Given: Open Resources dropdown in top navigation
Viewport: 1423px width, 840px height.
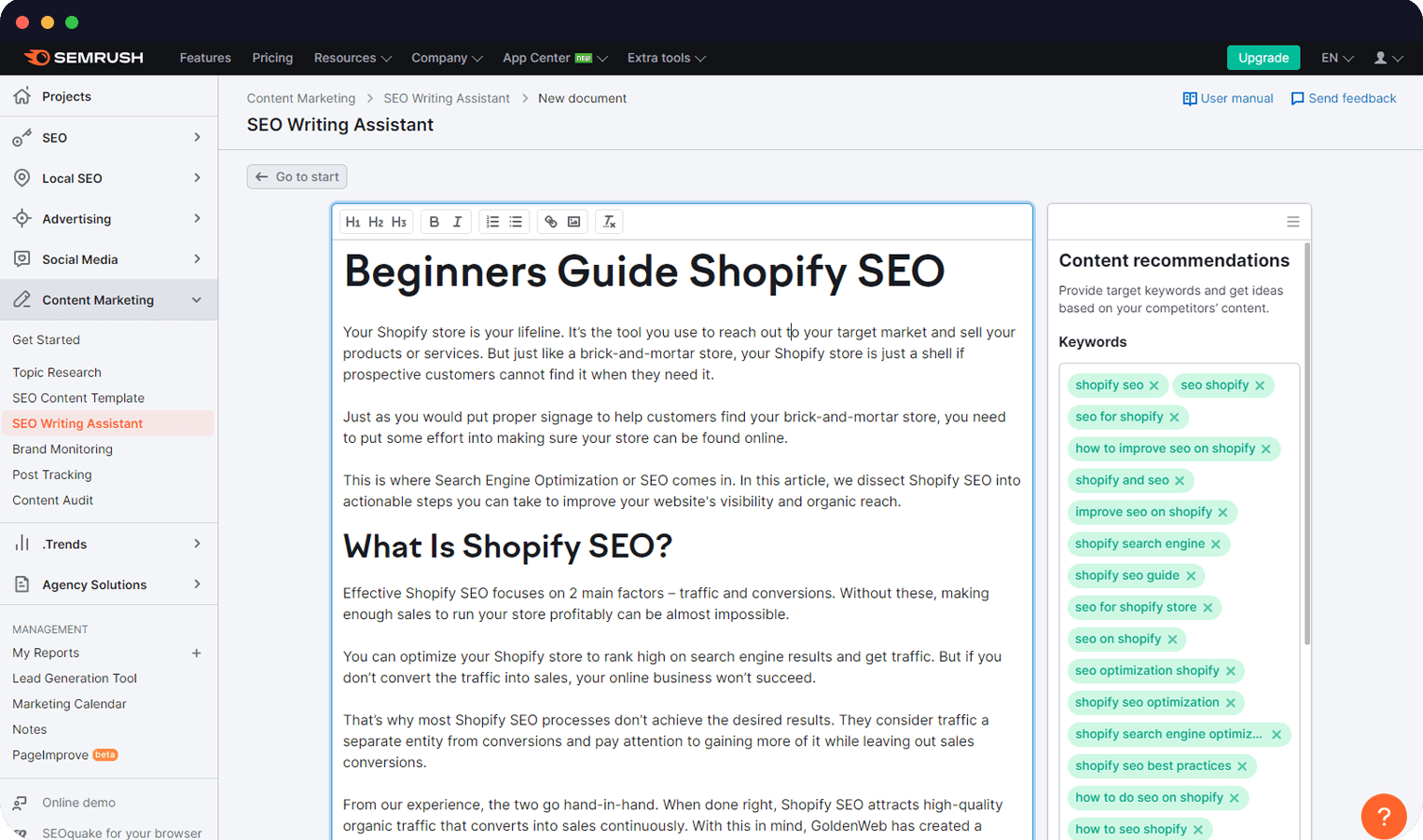Looking at the screenshot, I should (352, 58).
